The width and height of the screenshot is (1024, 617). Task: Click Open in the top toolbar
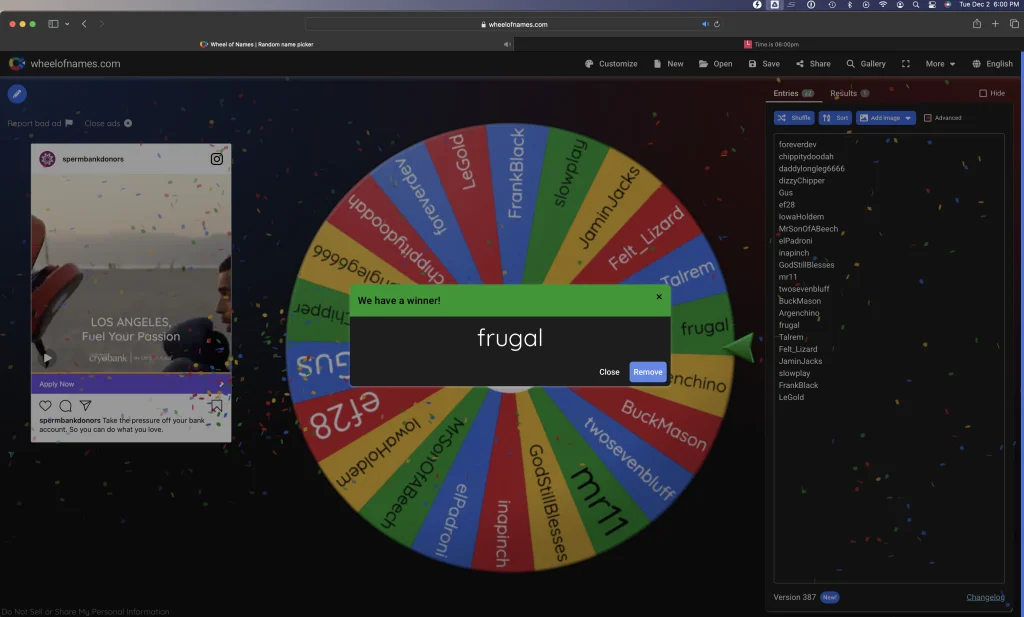[x=715, y=63]
